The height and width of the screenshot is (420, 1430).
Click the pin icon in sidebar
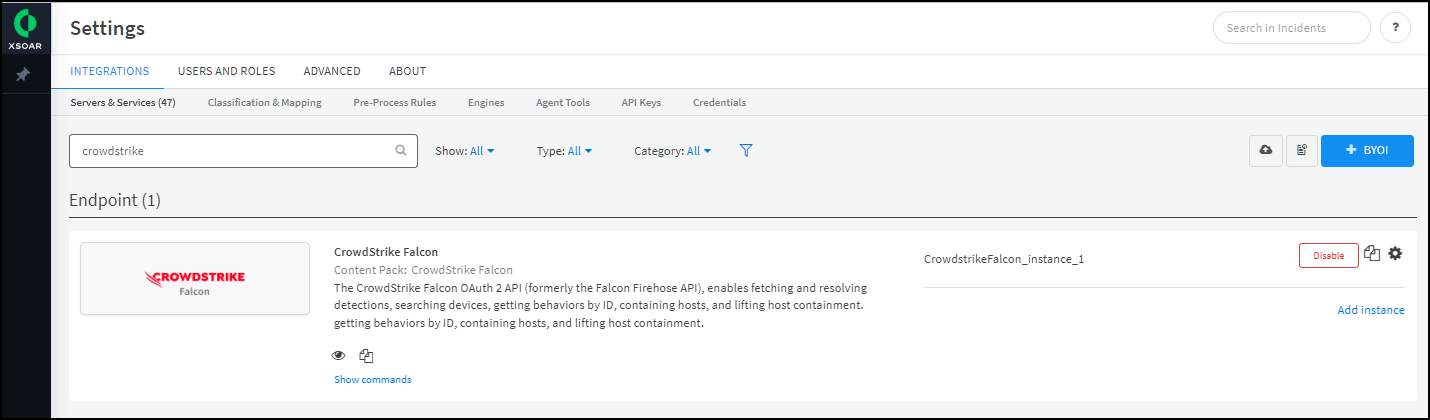(x=24, y=75)
